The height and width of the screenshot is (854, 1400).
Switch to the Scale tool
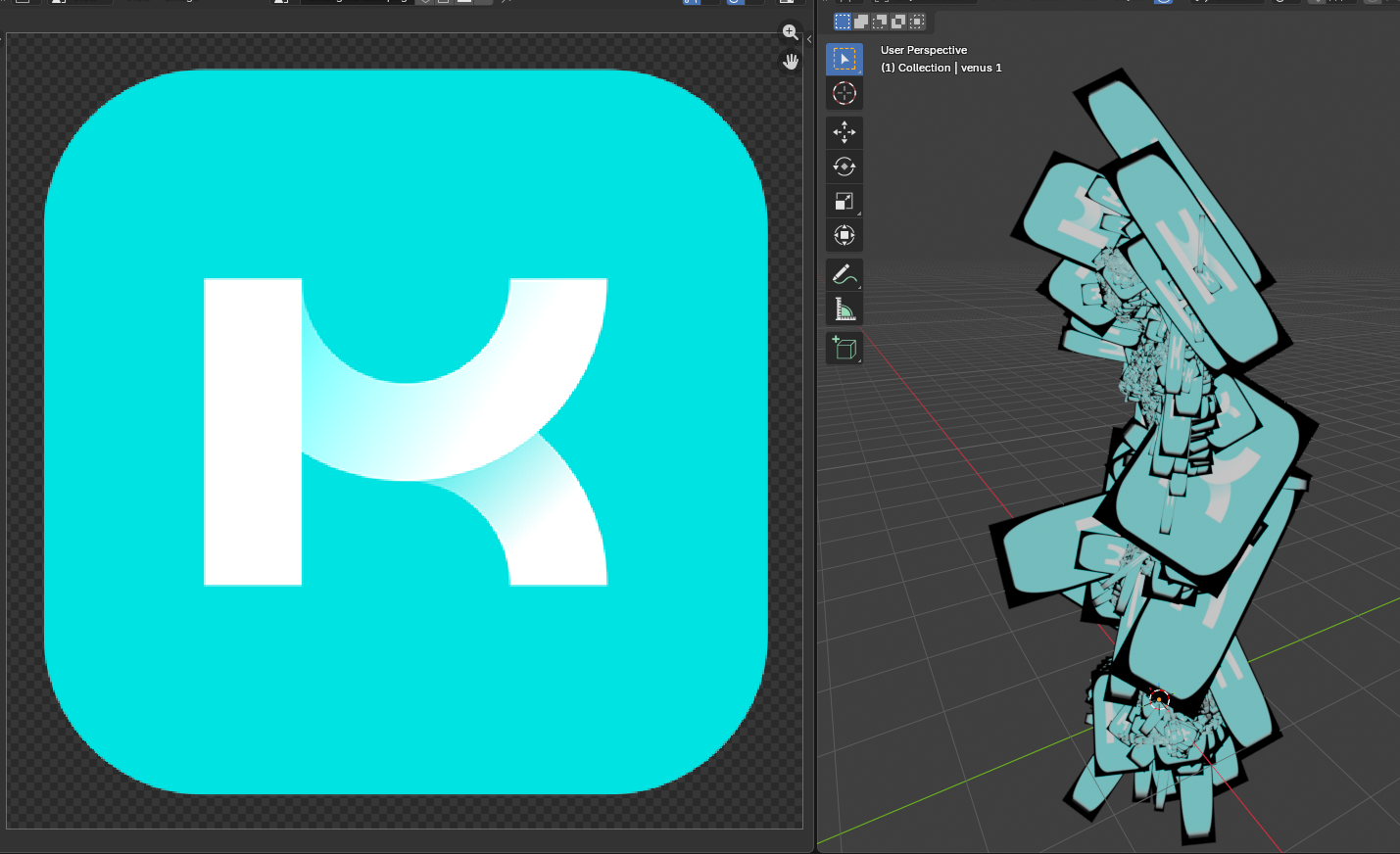pos(844,201)
